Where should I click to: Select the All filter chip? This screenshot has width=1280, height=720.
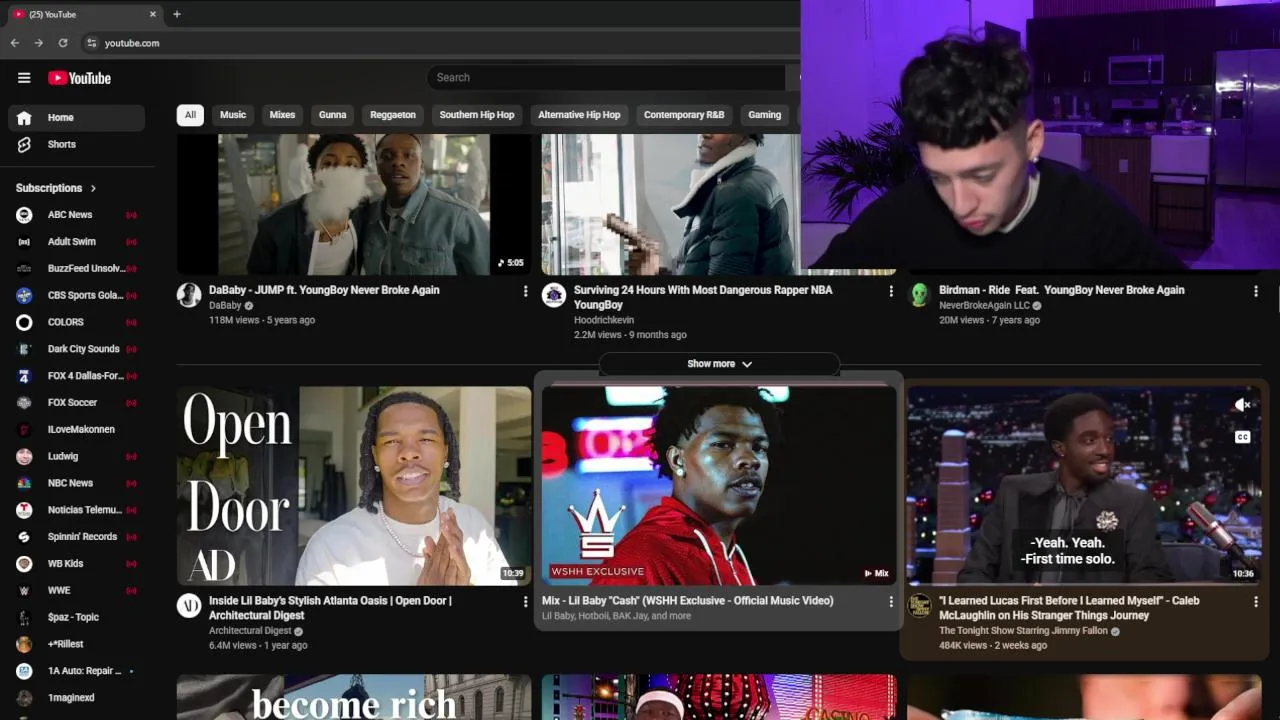pyautogui.click(x=190, y=115)
